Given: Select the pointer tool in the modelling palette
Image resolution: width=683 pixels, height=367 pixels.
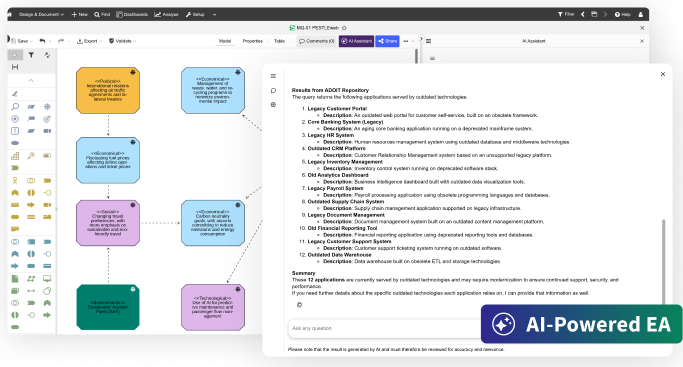Looking at the screenshot, I should pyautogui.click(x=15, y=55).
